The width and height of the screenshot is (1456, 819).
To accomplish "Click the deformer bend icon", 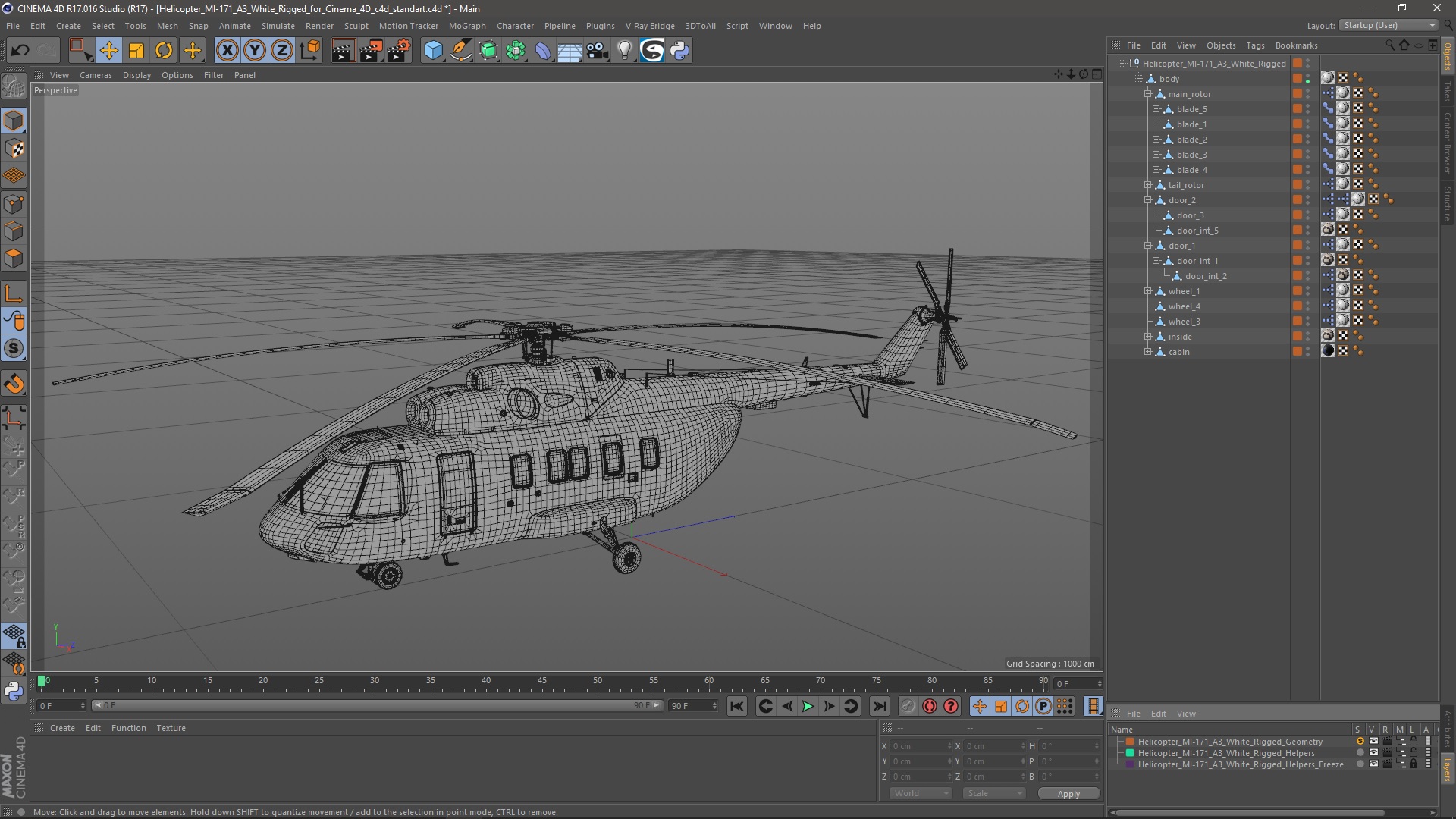I will point(543,51).
